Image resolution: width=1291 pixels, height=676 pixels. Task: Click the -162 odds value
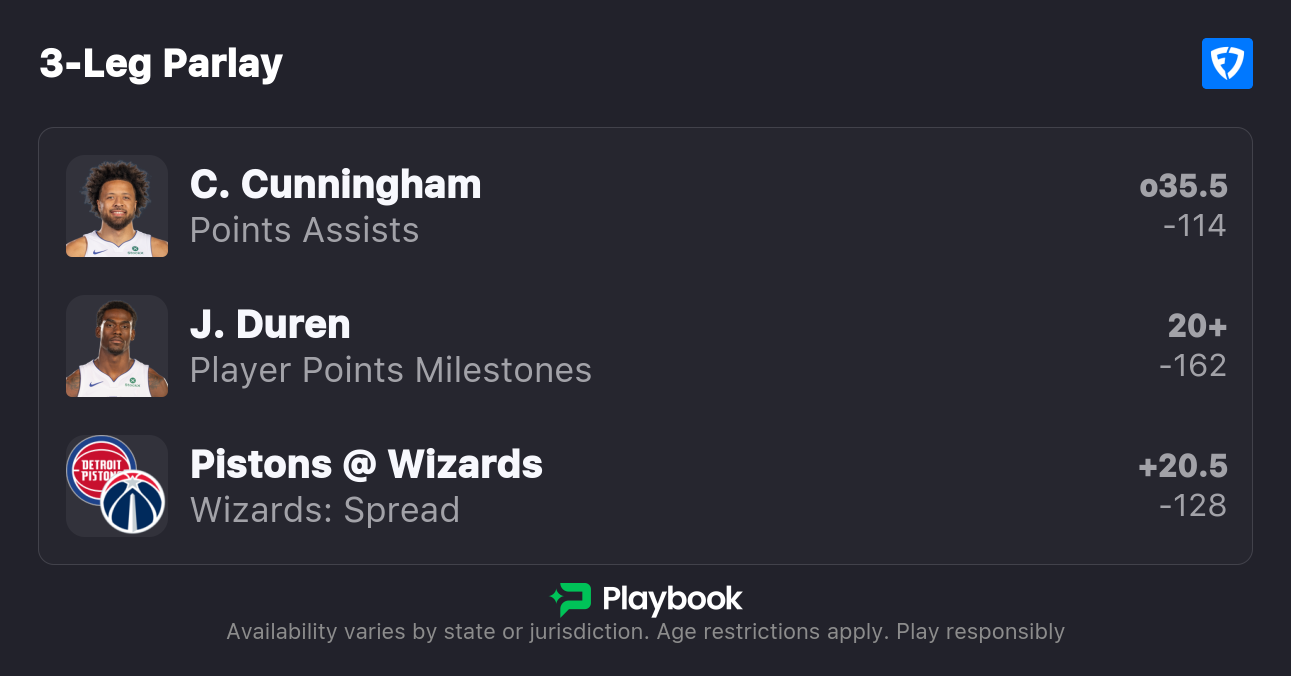point(1192,366)
